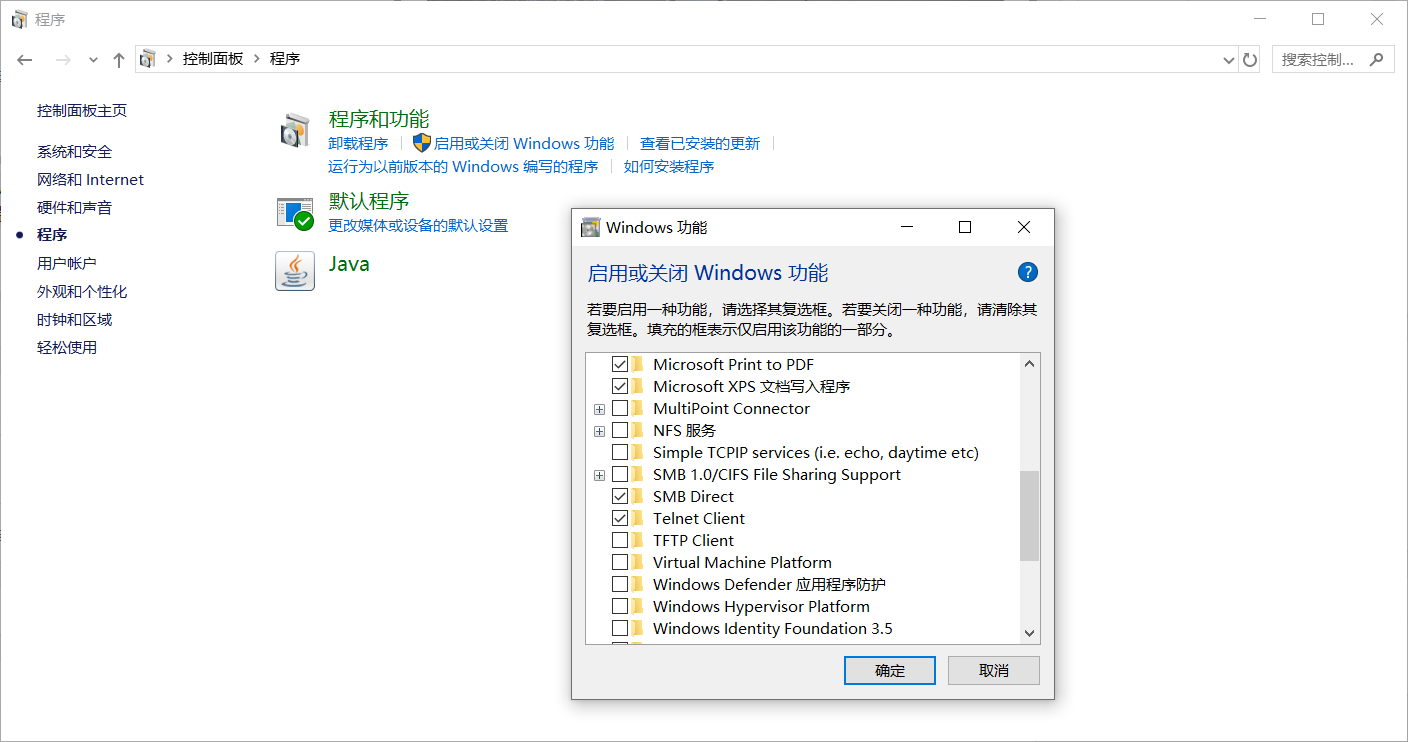Image resolution: width=1408 pixels, height=742 pixels.
Task: Click 查看已安装的更新 link
Action: (700, 143)
